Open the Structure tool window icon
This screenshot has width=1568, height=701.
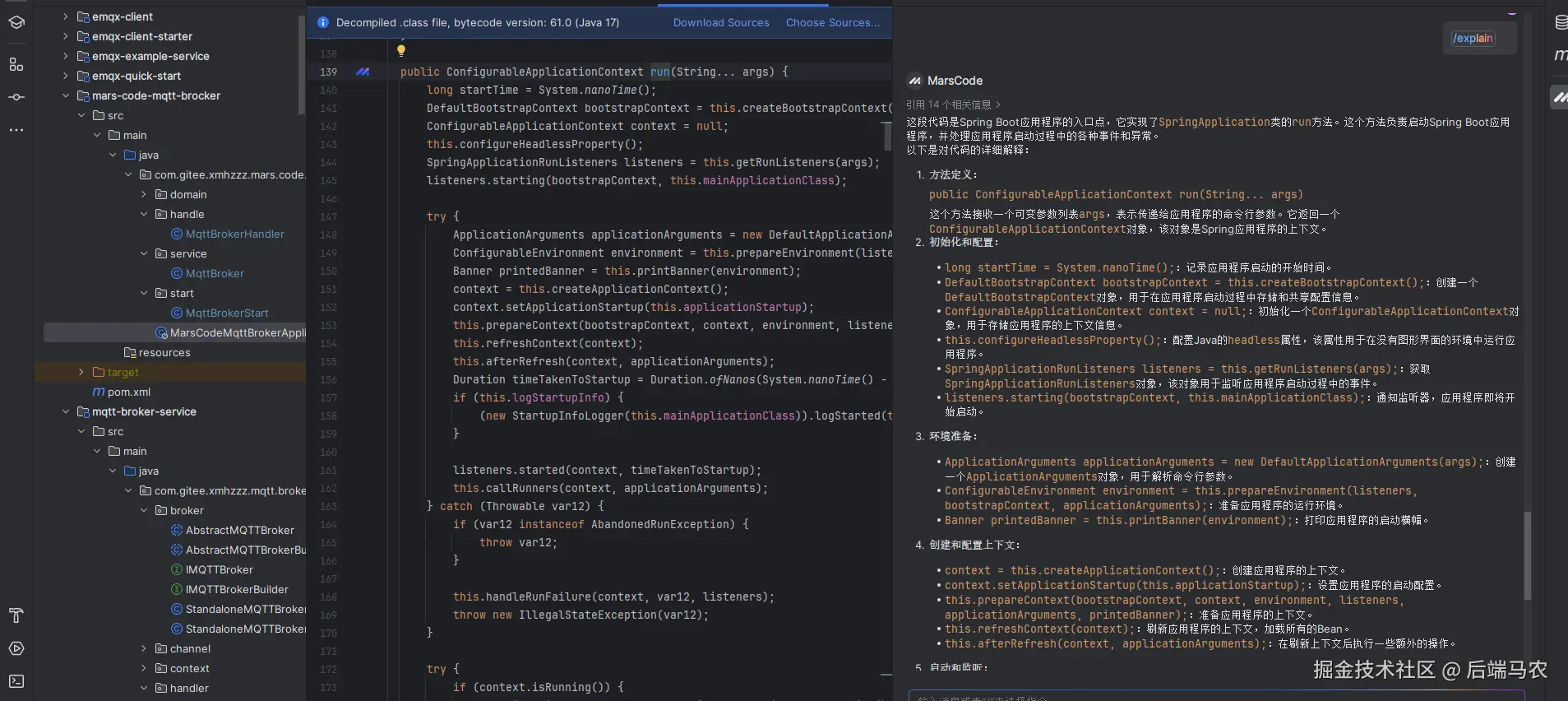16,64
